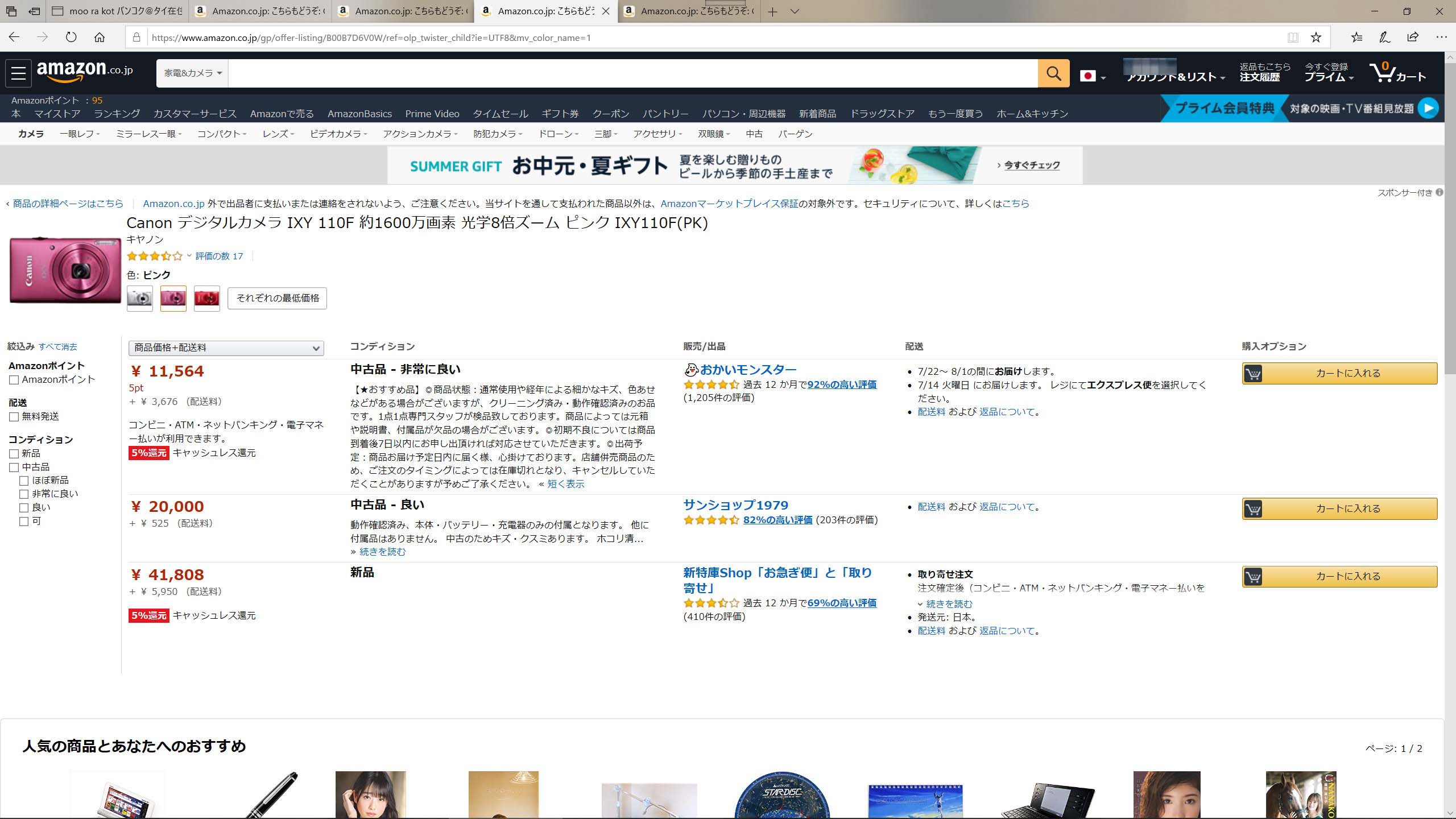Expand 一眼レフ submenu
This screenshot has width=1456, height=819.
pyautogui.click(x=80, y=134)
